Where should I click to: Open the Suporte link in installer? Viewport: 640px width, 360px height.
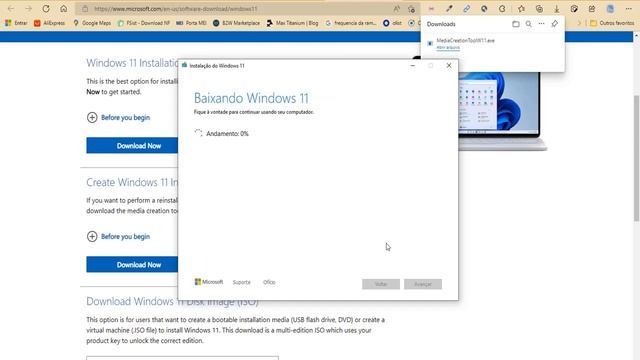(242, 282)
